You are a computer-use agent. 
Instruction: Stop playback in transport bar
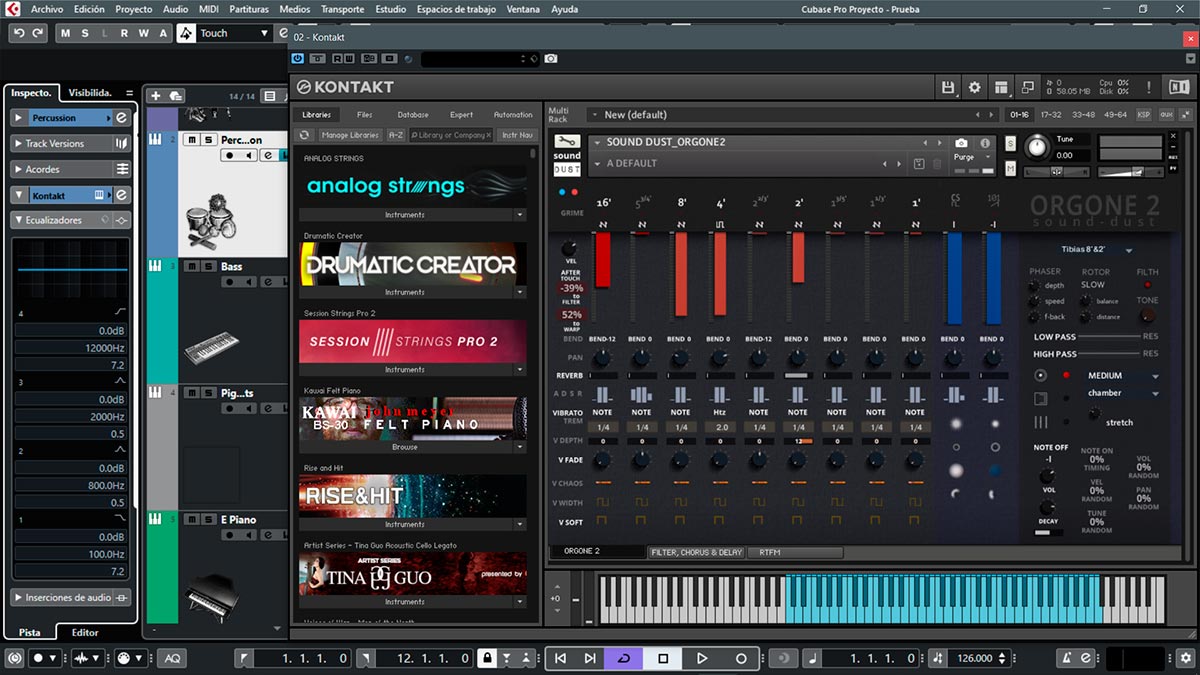[663, 658]
